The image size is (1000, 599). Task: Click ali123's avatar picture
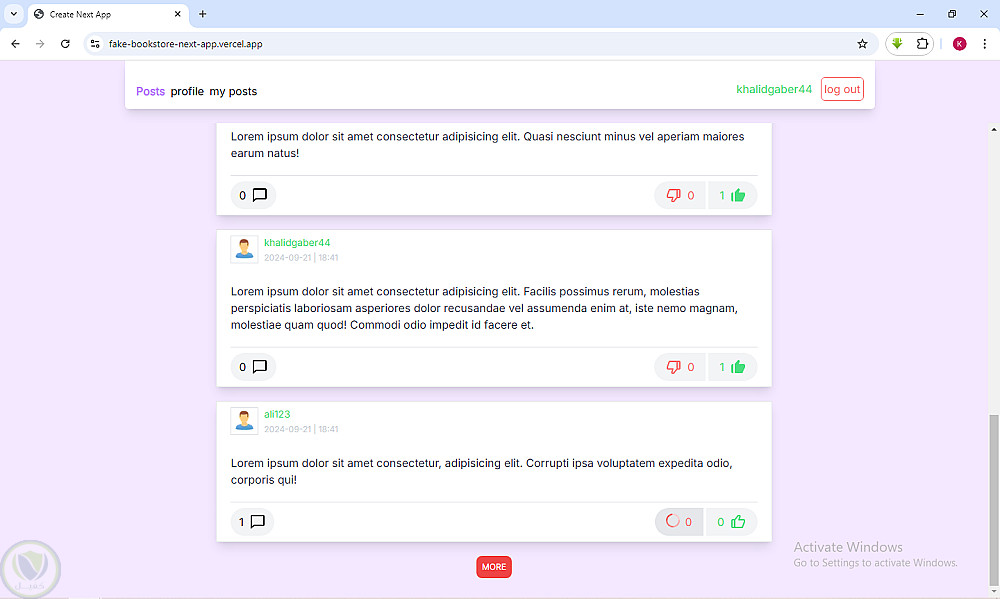pyautogui.click(x=244, y=421)
